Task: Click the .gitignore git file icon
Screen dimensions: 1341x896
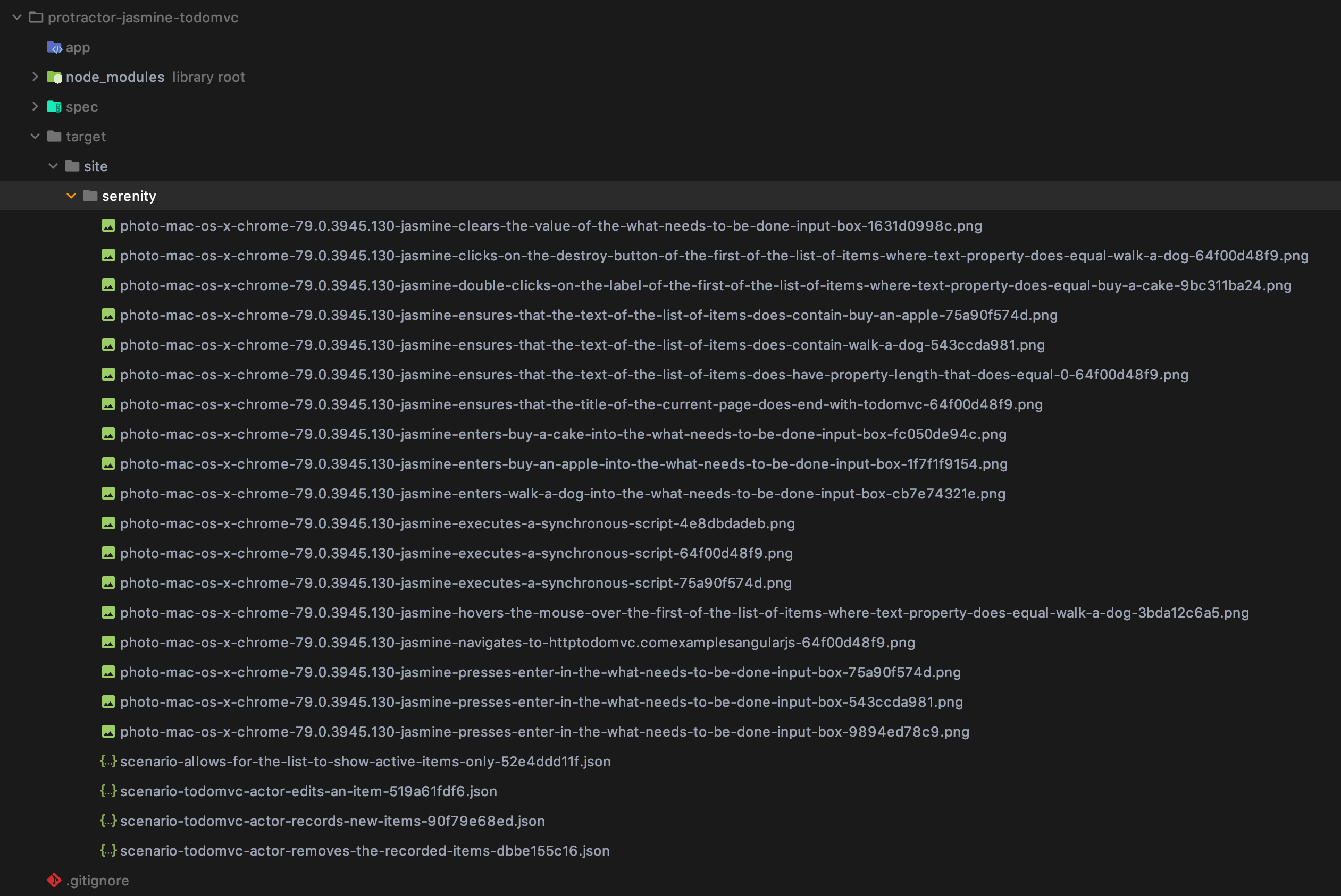Action: 54,880
